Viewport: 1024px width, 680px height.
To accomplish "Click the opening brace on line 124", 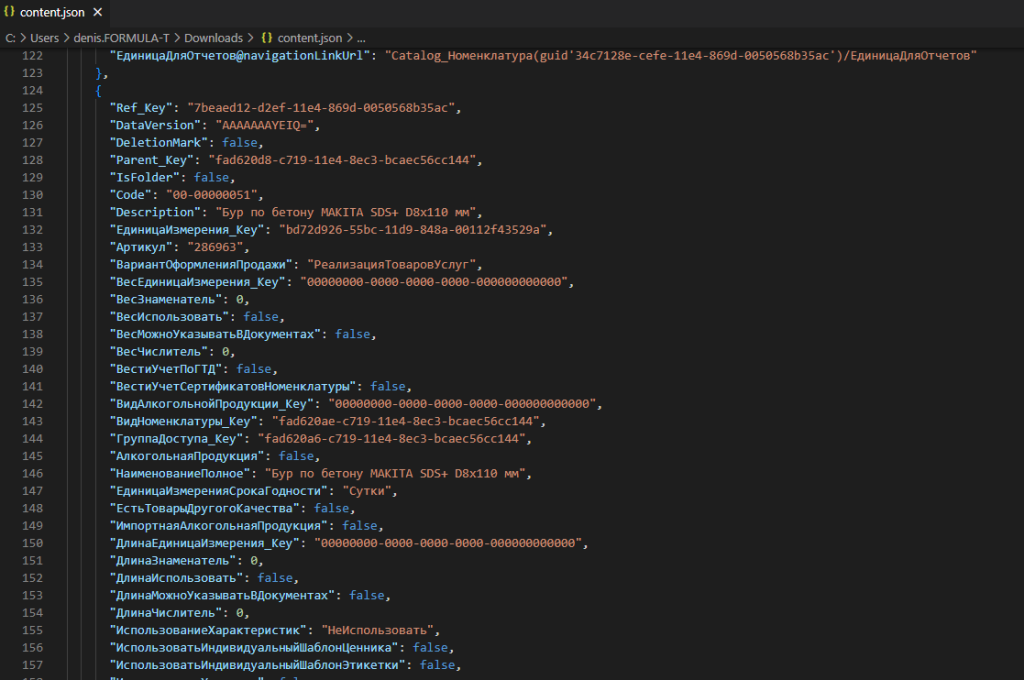I will point(98,90).
